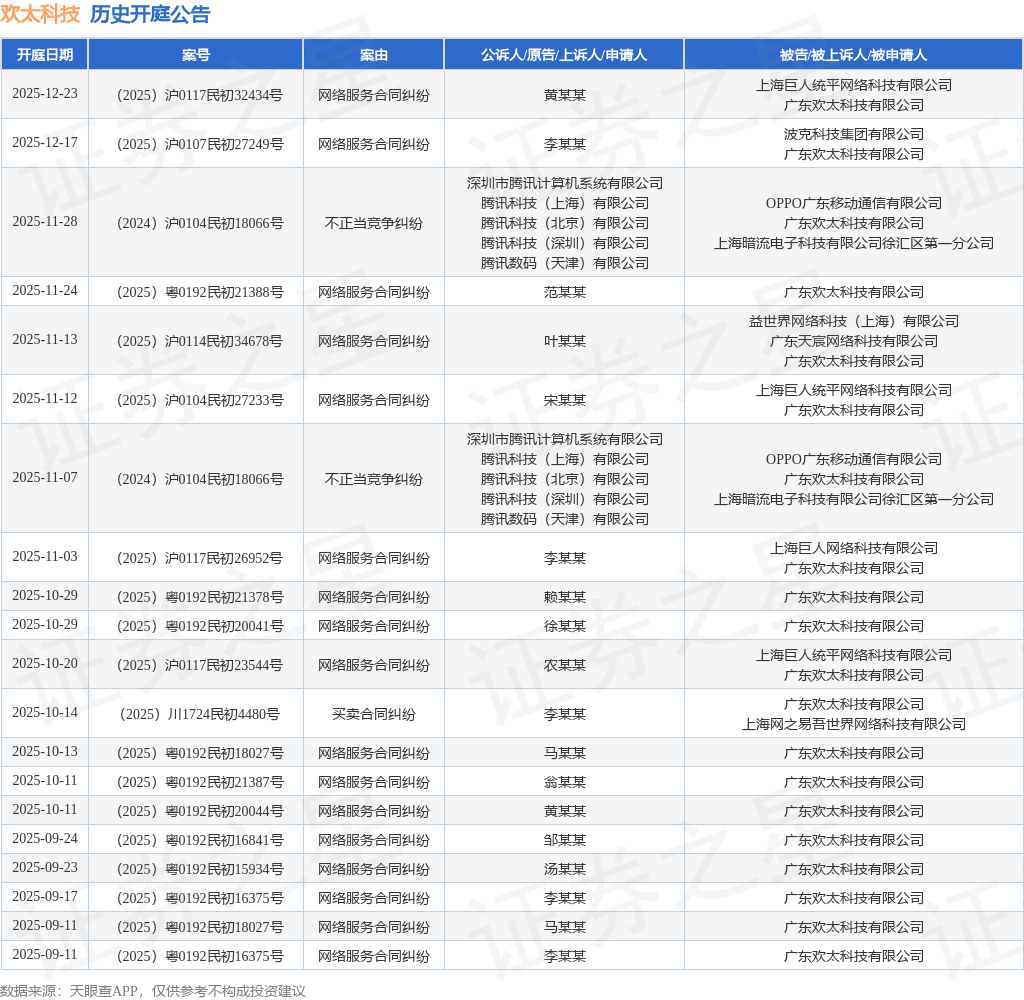1024x1000 pixels.
Task: Click defendant 益世界网络科技(上海)有限公司
Action: pyautogui.click(x=854, y=321)
